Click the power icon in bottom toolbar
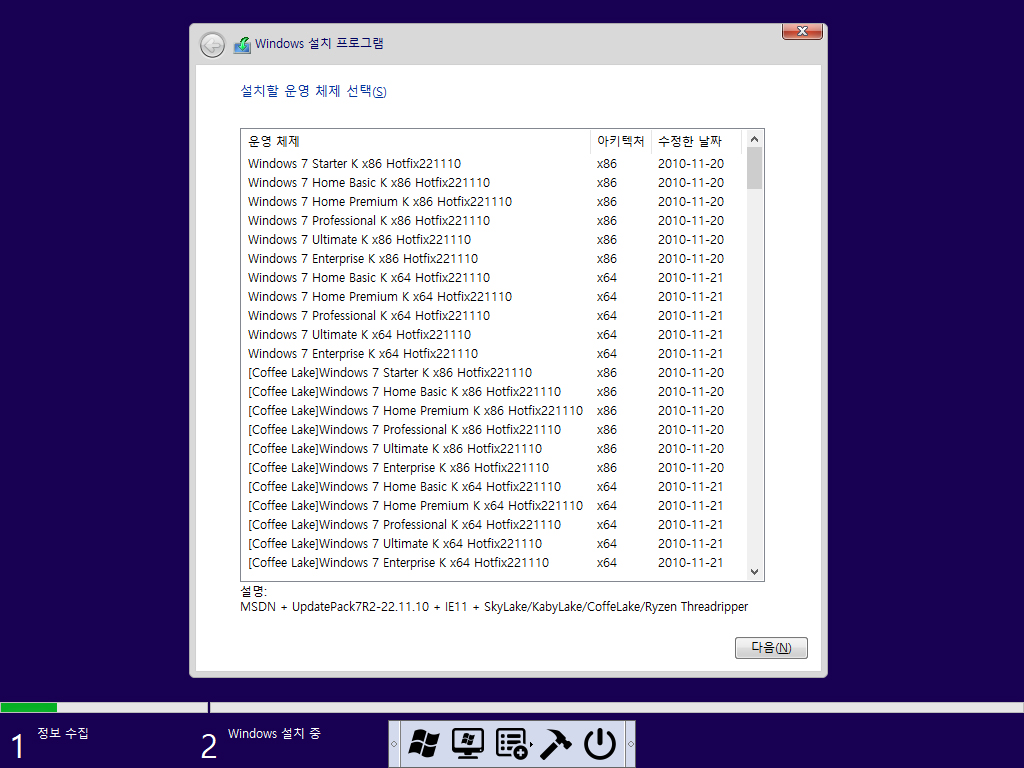Screen dimensions: 1024x768 coord(600,744)
